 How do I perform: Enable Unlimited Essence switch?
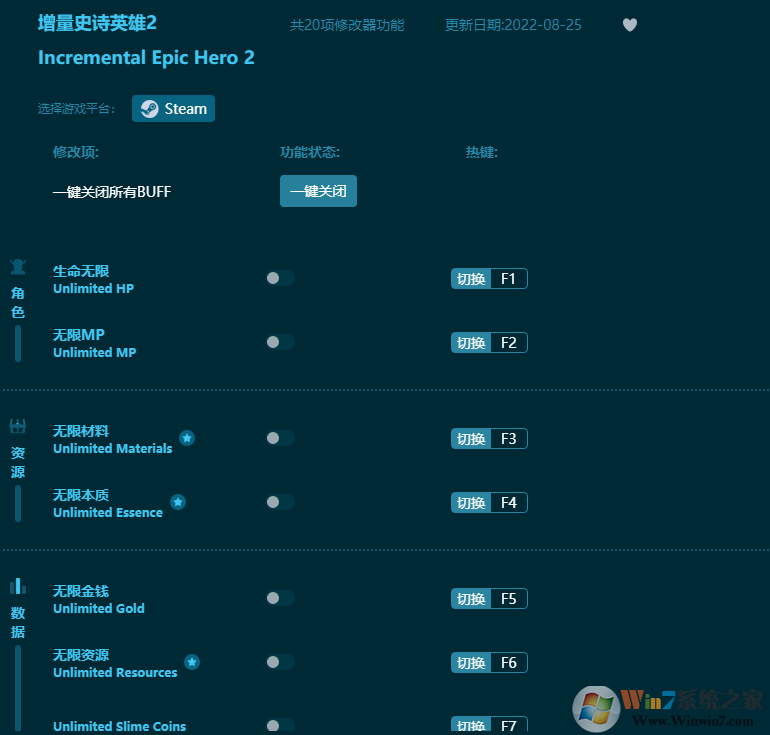280,502
